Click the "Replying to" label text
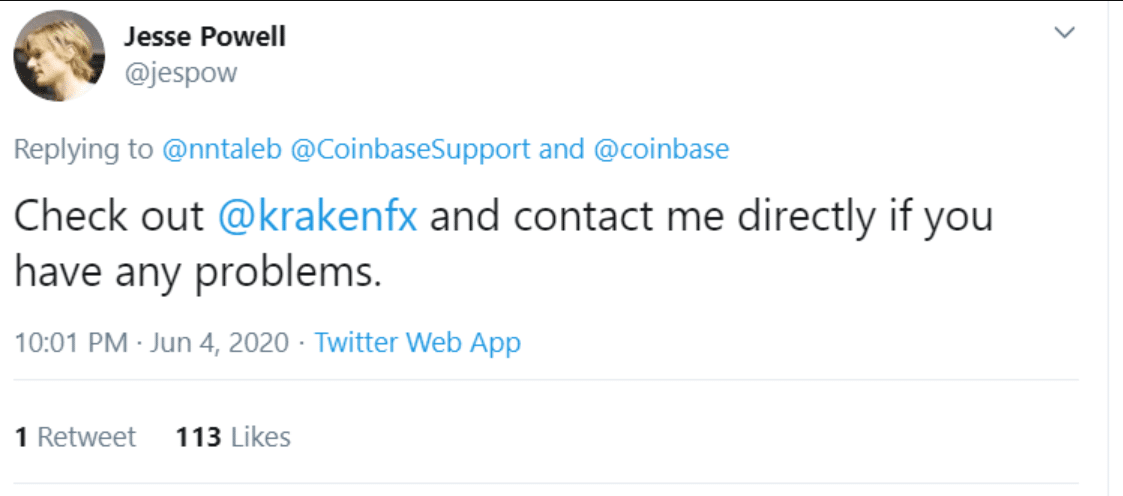 [x=83, y=150]
